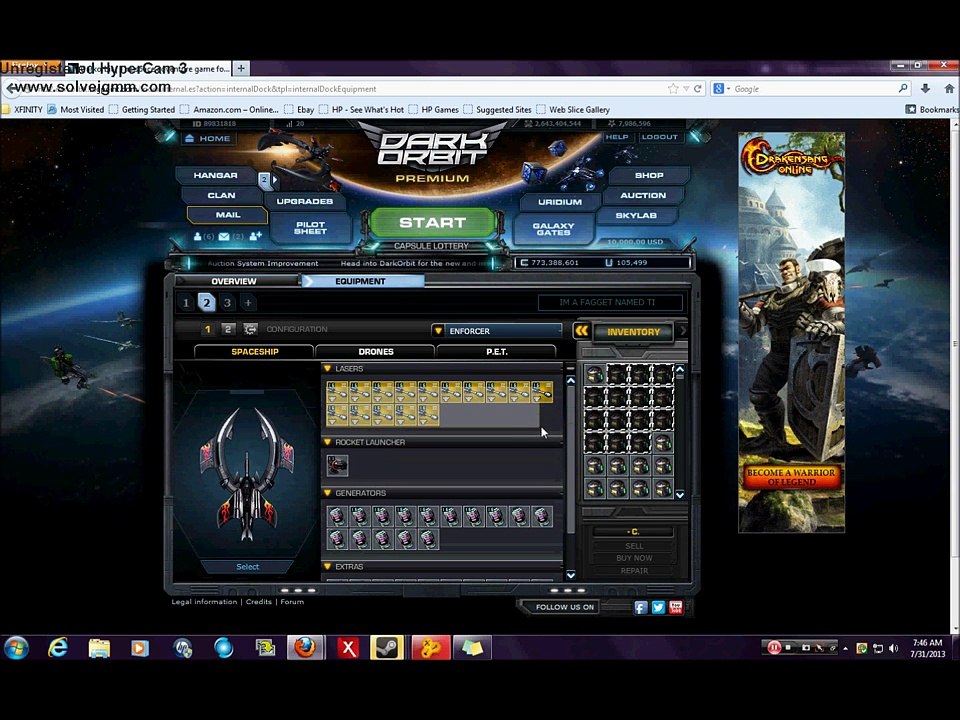The width and height of the screenshot is (960, 720).
Task: Collapse inventory with double-arrow icon
Action: [x=582, y=331]
